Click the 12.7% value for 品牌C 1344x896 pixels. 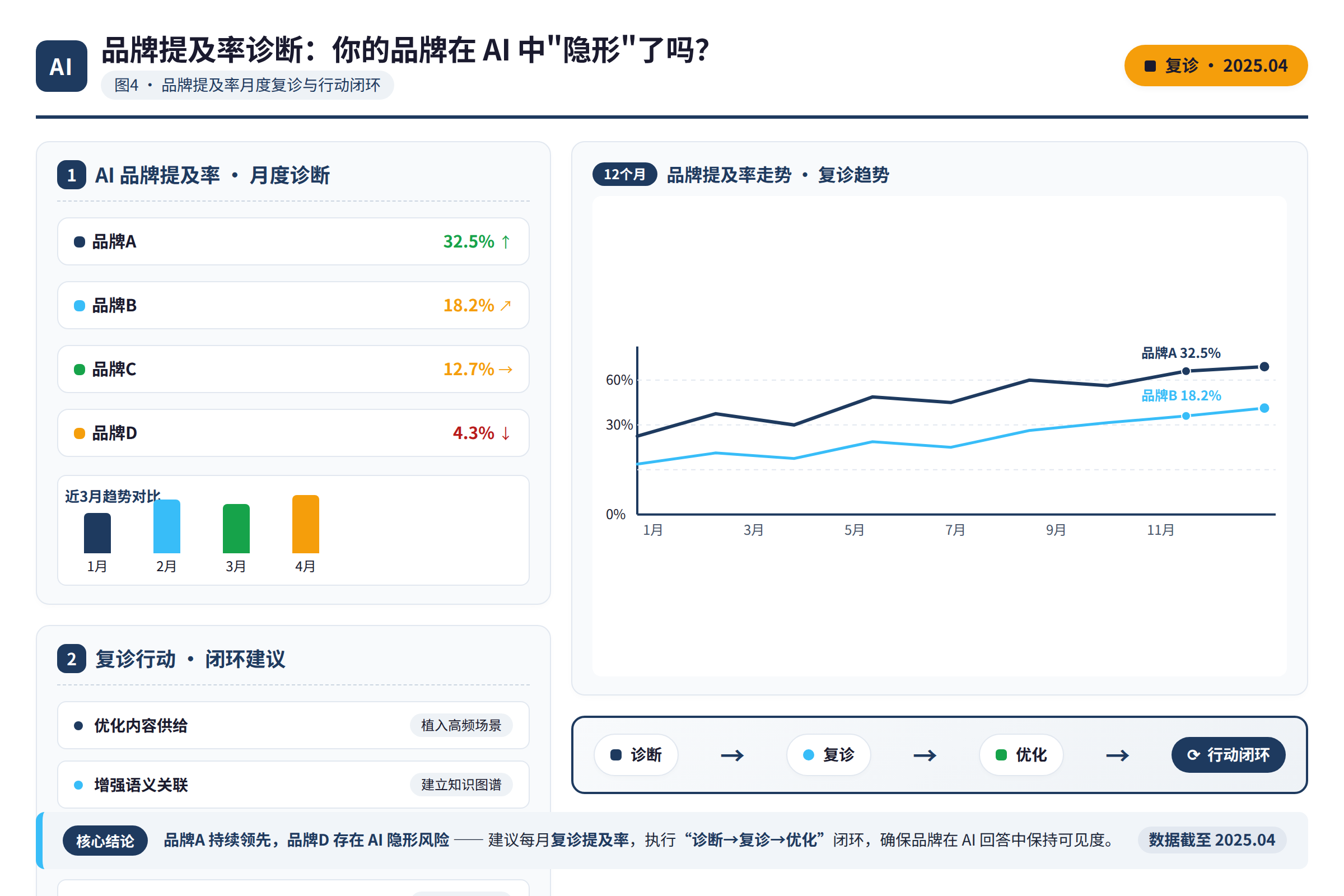tap(469, 369)
